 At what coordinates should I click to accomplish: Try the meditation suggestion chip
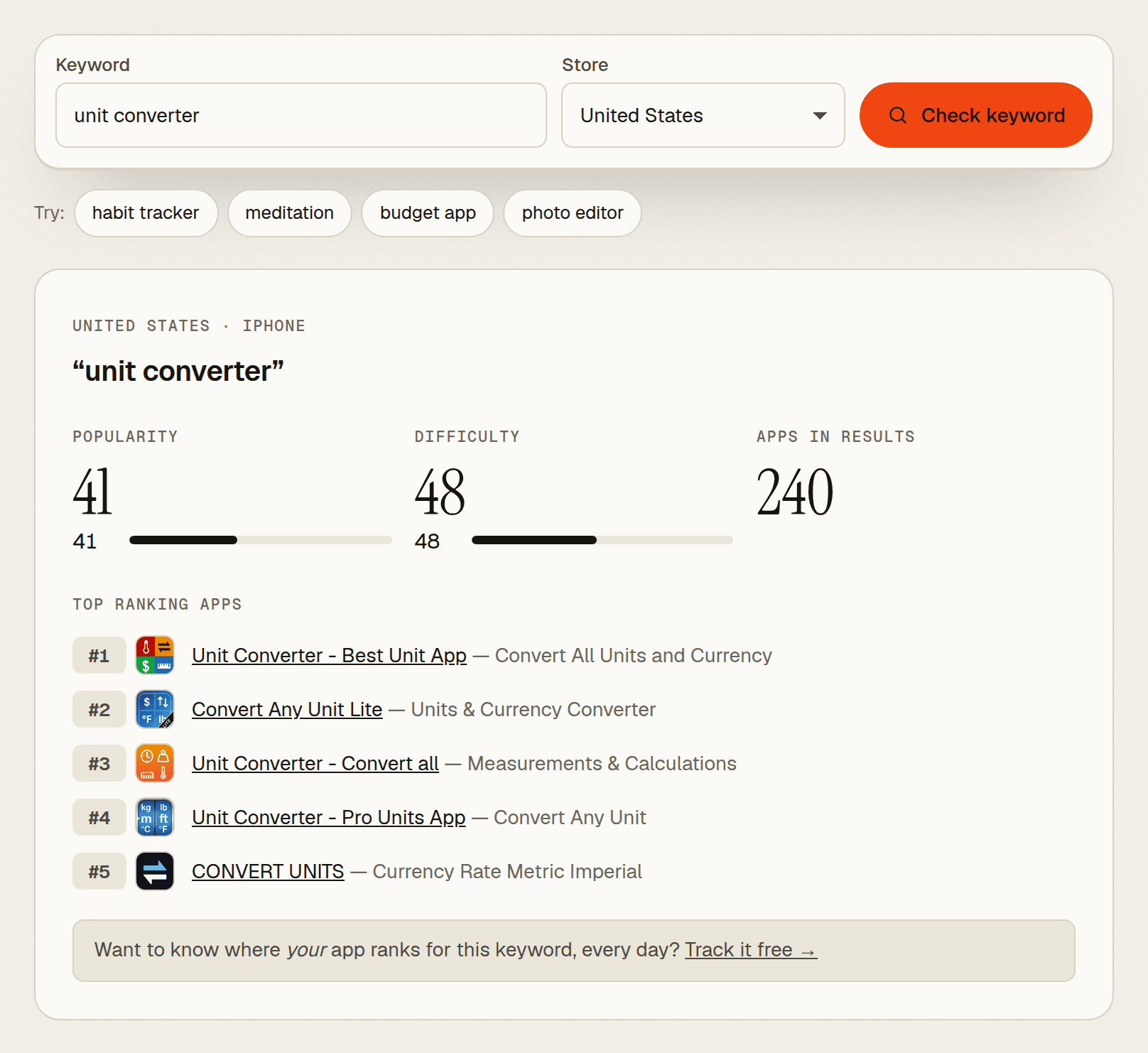290,213
